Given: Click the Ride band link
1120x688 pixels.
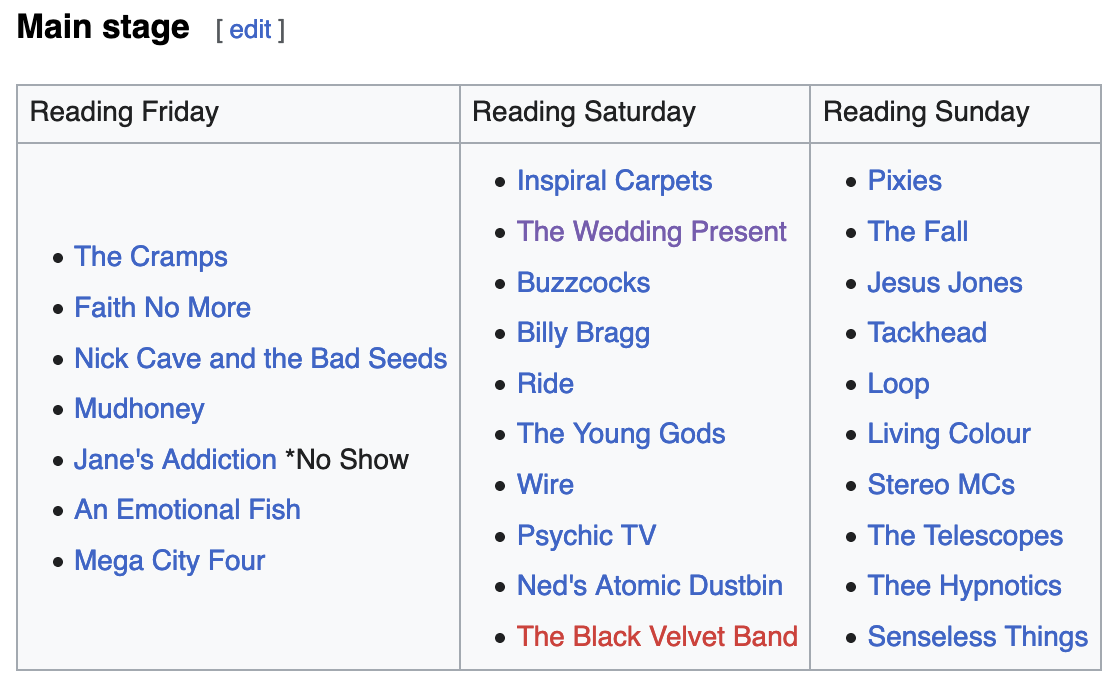Looking at the screenshot, I should pos(545,384).
